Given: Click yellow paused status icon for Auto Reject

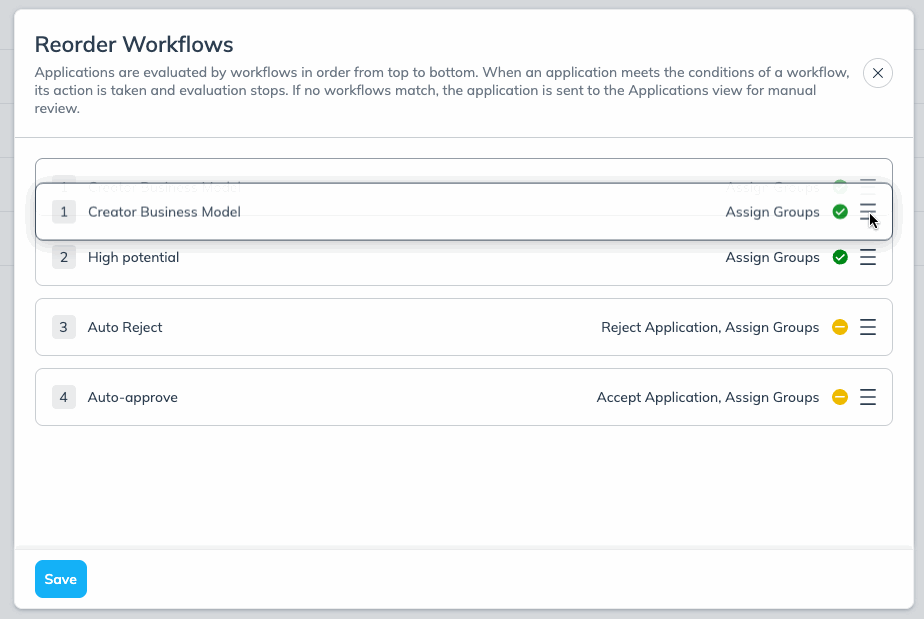Looking at the screenshot, I should (x=840, y=327).
